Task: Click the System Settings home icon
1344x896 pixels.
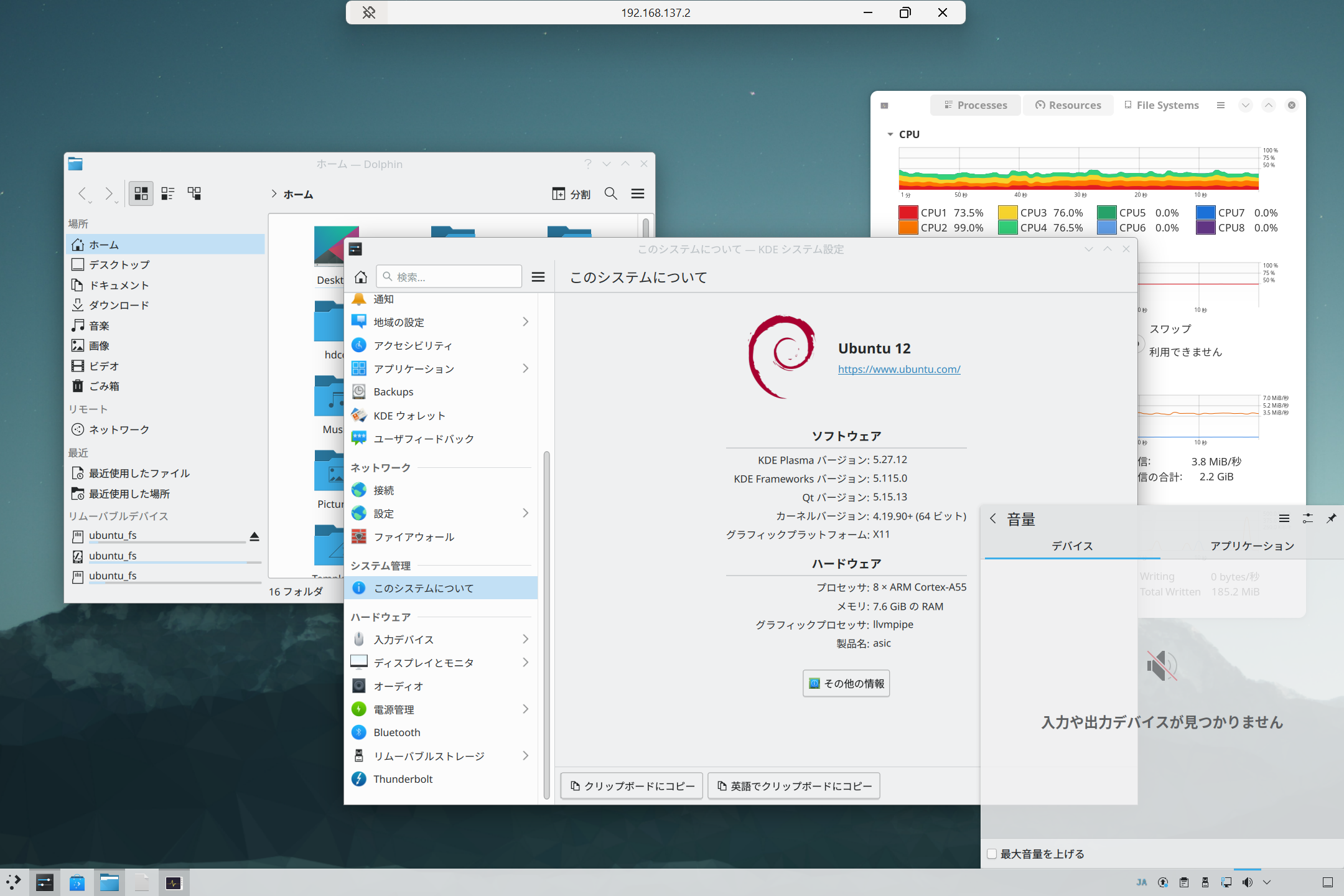Action: 361,277
